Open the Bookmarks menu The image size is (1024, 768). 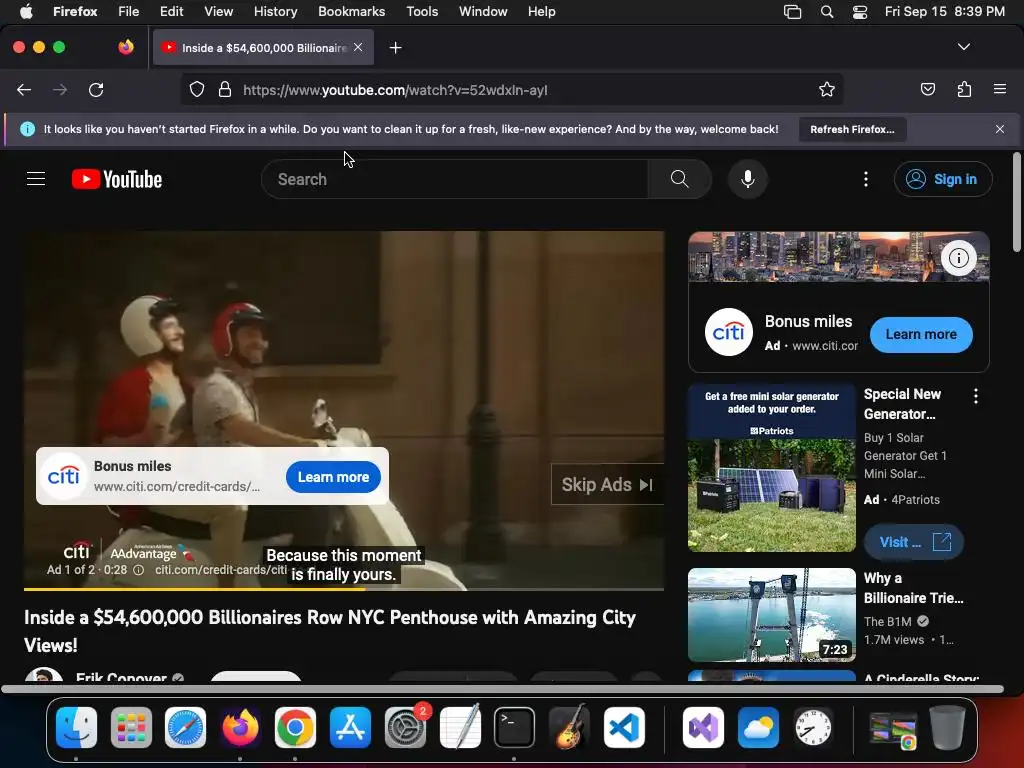tap(351, 12)
